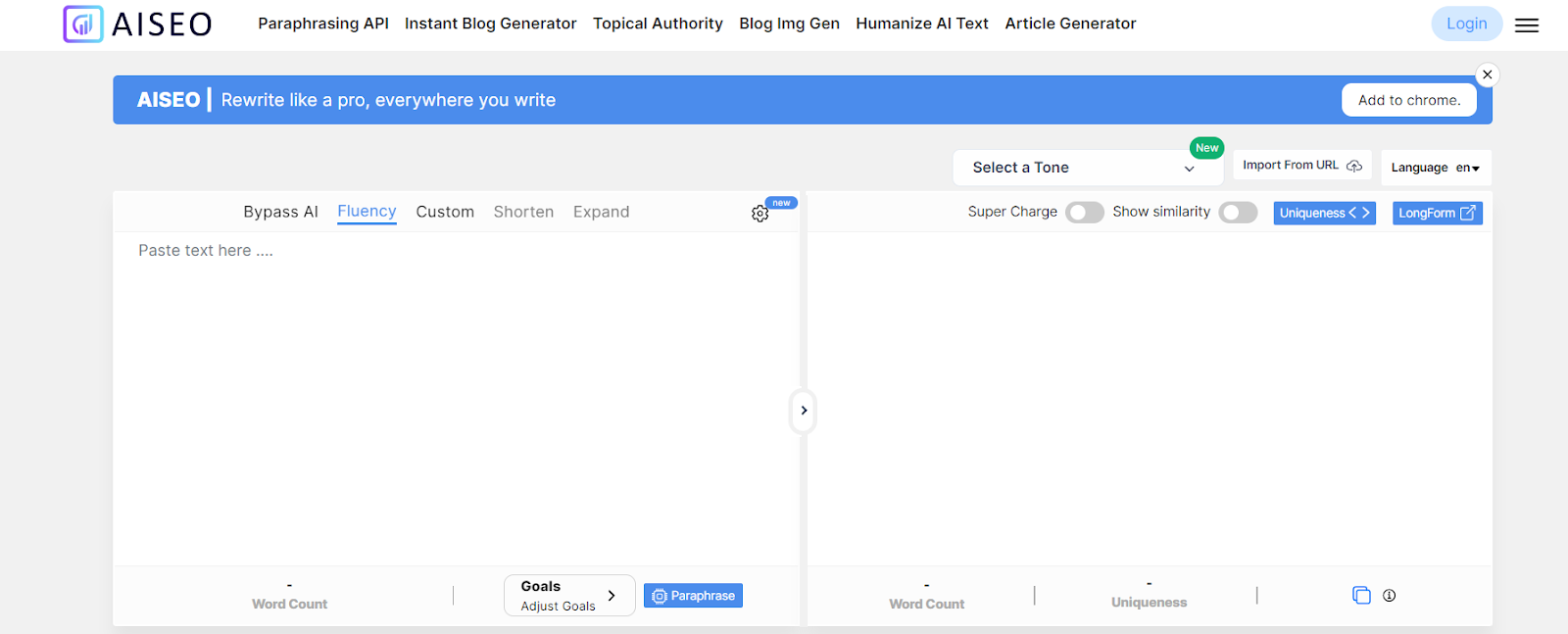Click the Uniqueness label in output footer

coord(1149,603)
